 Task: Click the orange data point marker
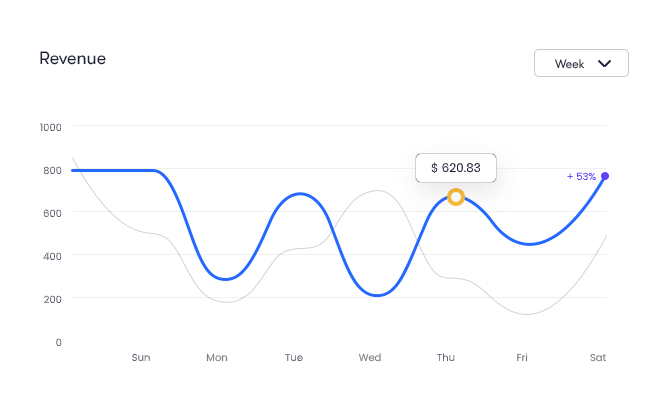tap(456, 197)
